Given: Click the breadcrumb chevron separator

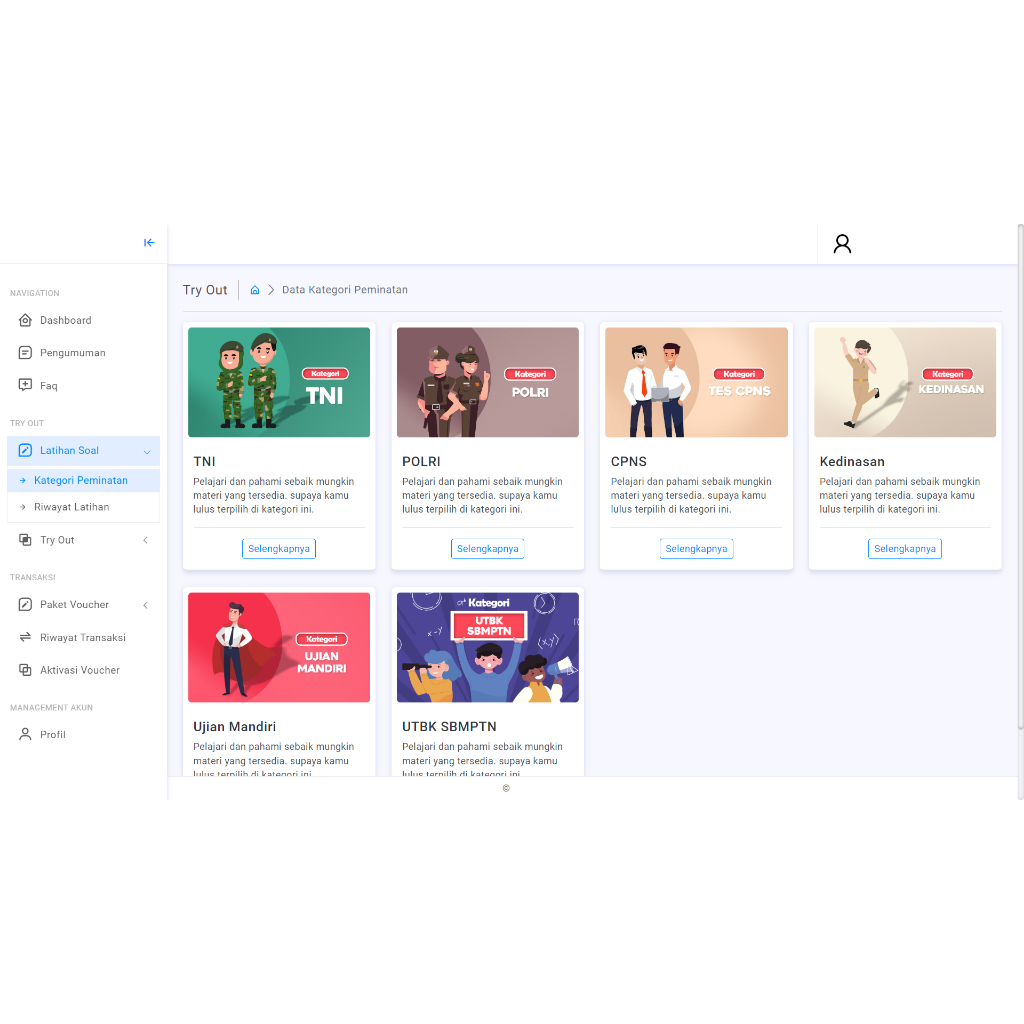Looking at the screenshot, I should 271,290.
